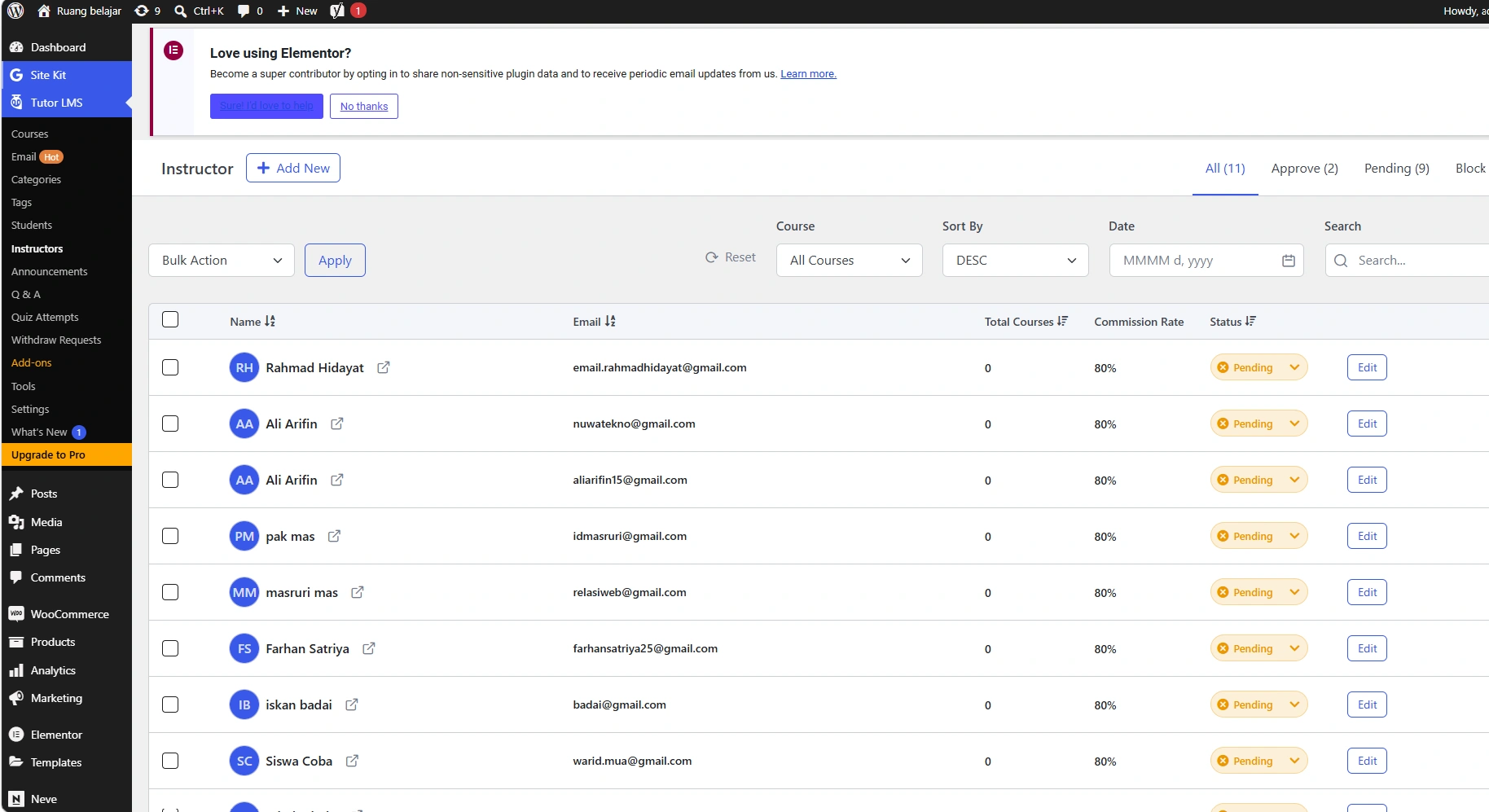Open the updates icon showing 9
The image size is (1489, 812).
(x=142, y=11)
